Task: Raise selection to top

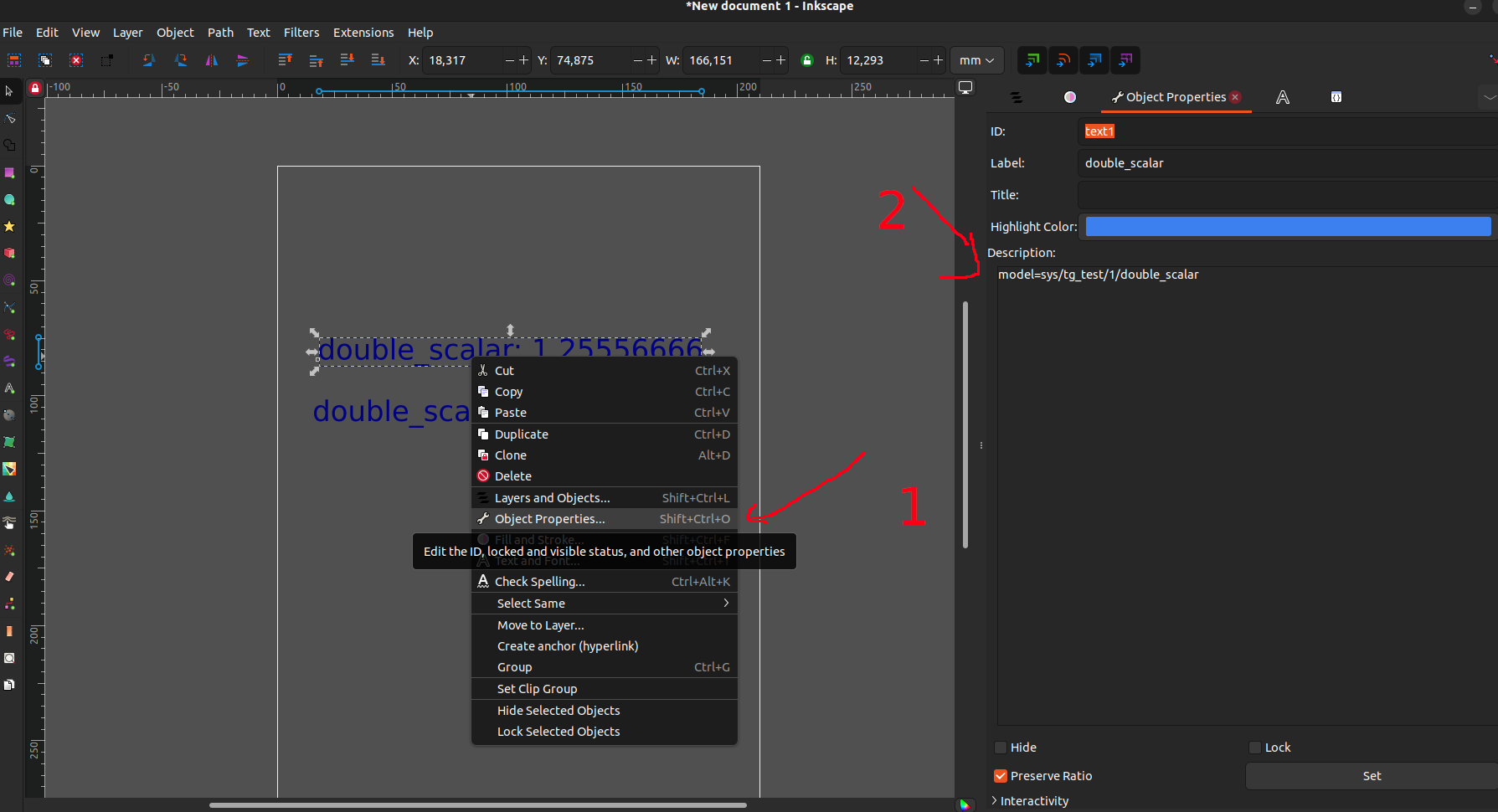Action: (x=285, y=60)
